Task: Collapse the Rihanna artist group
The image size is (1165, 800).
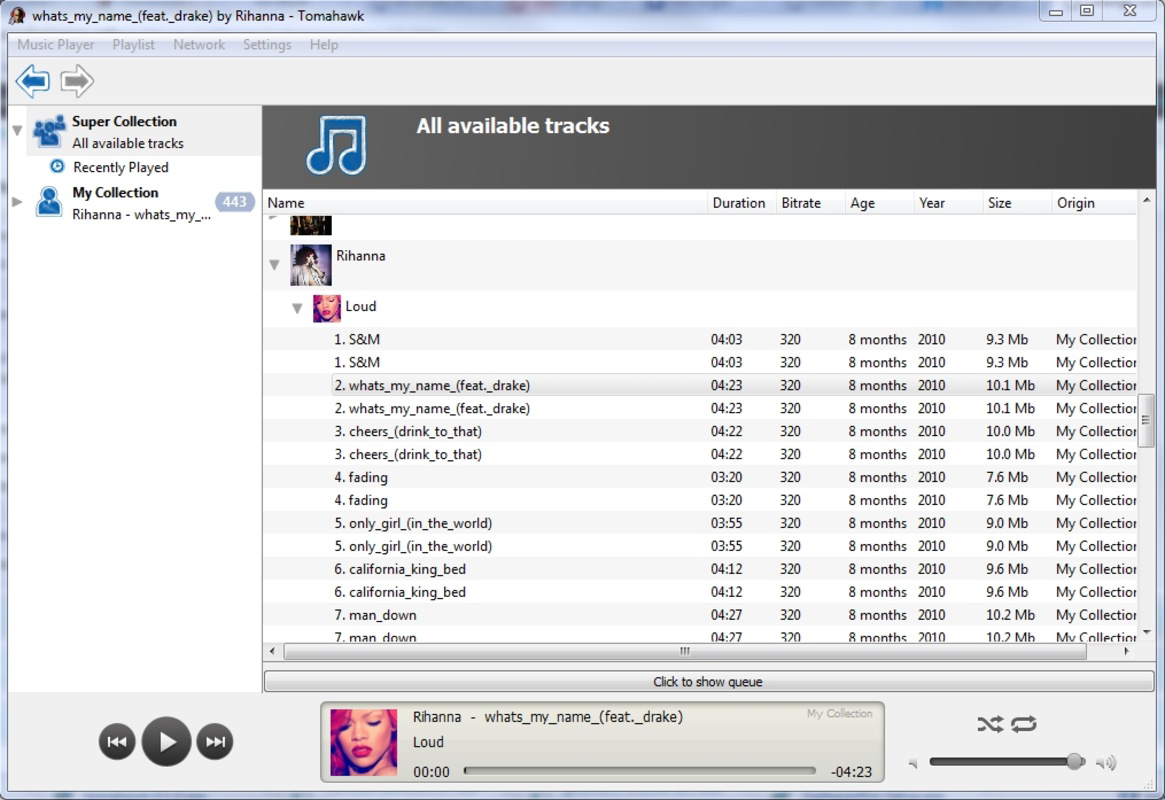Action: click(x=274, y=264)
